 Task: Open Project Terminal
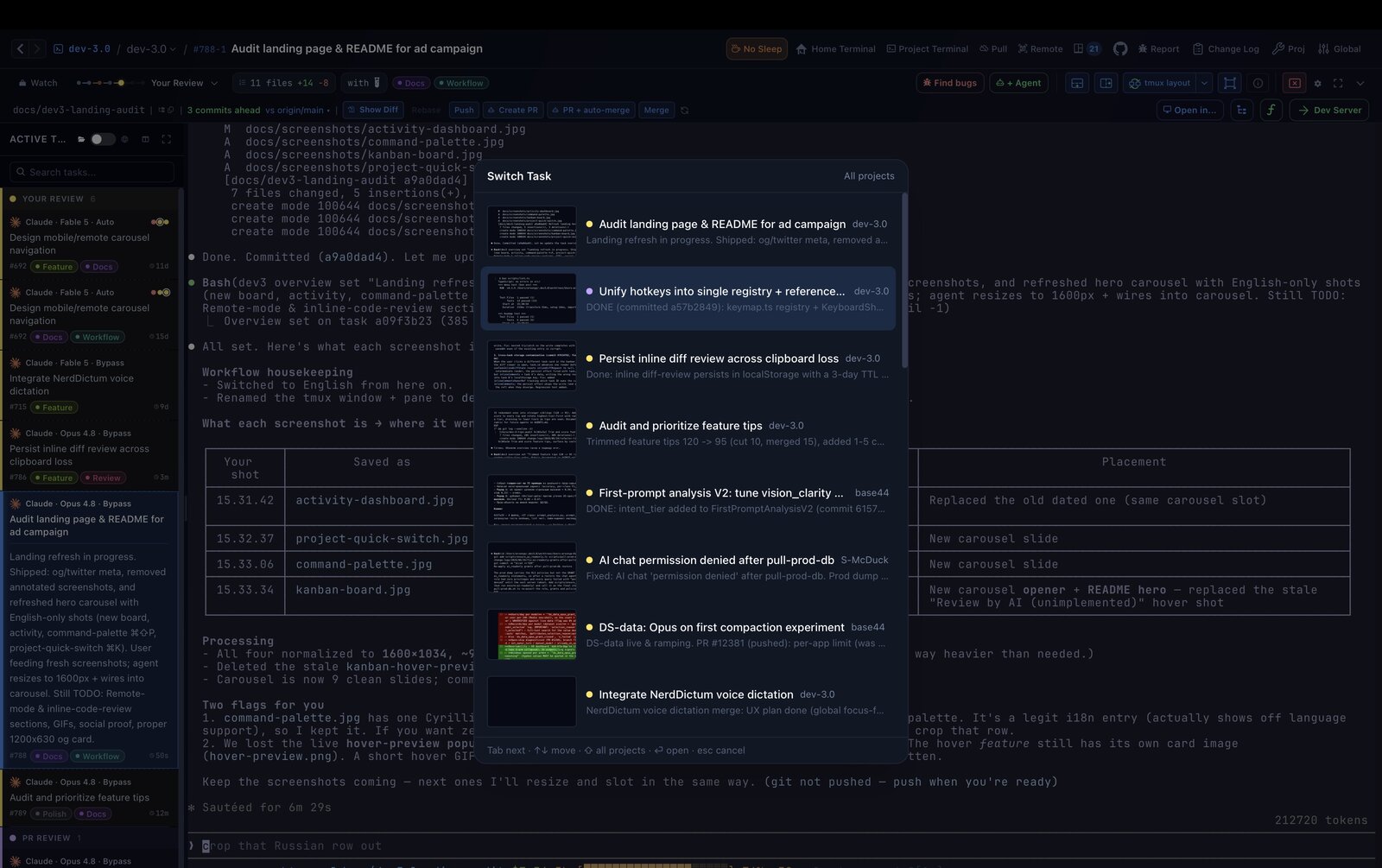927,49
